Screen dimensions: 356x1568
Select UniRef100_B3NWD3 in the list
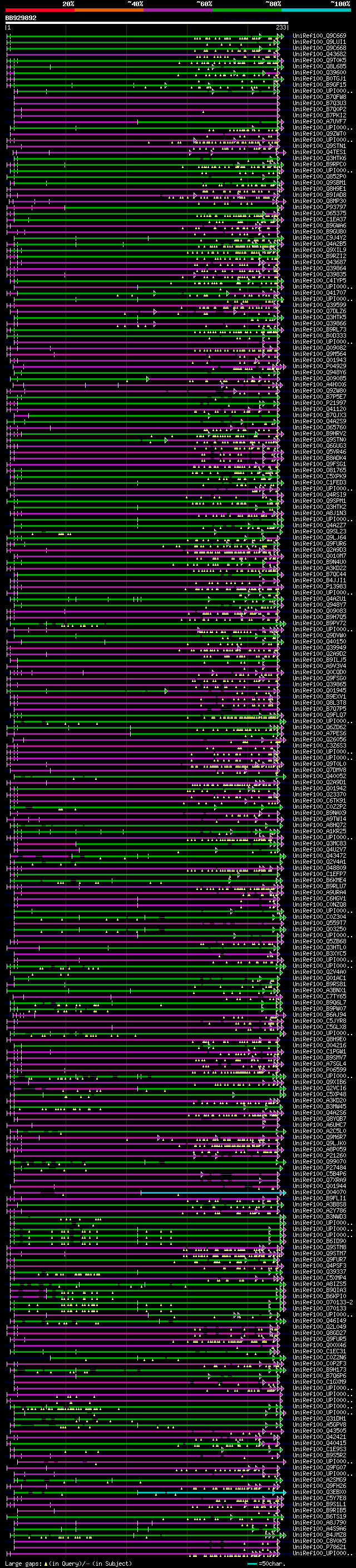click(x=319, y=1217)
